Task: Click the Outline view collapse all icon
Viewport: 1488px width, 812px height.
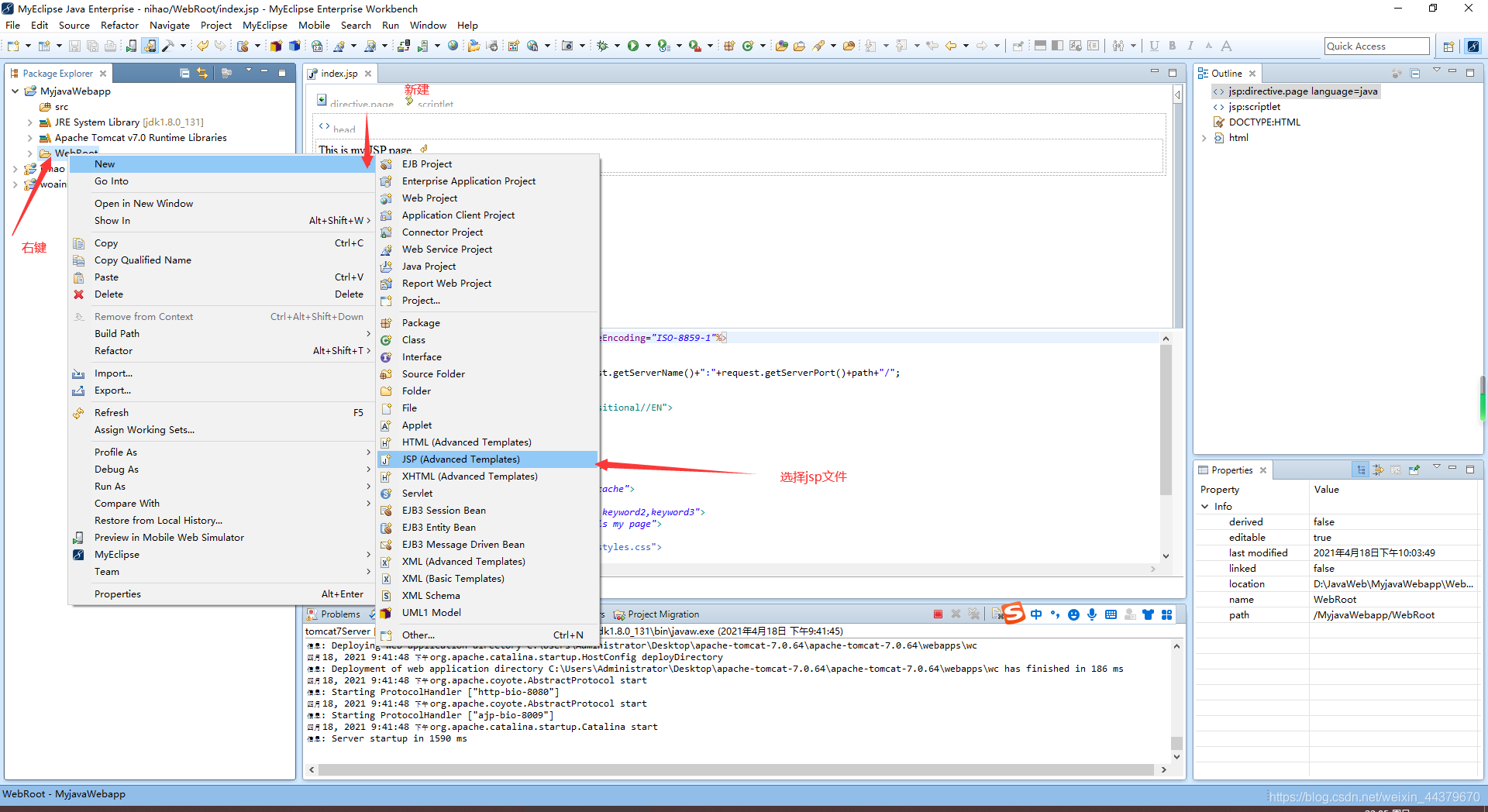Action: (x=1414, y=74)
